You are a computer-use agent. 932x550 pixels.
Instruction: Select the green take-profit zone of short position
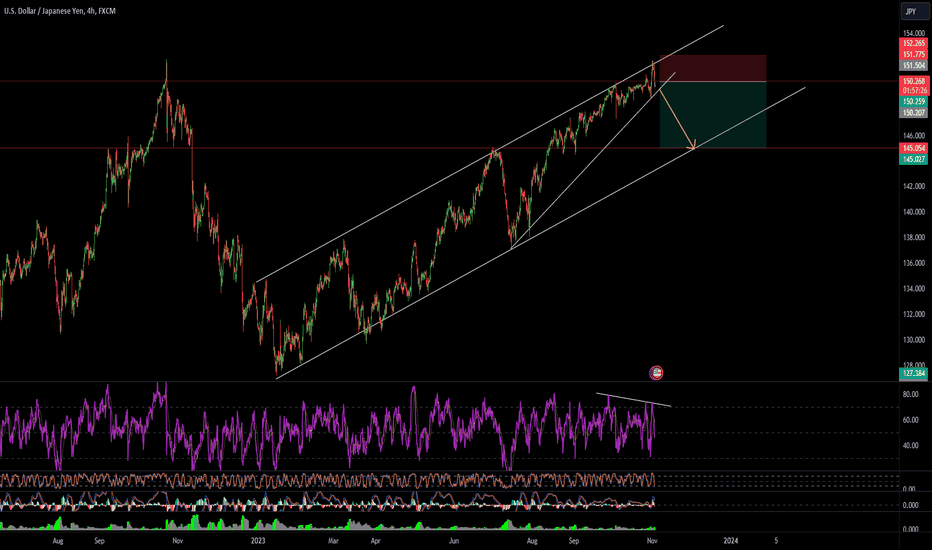pos(713,115)
